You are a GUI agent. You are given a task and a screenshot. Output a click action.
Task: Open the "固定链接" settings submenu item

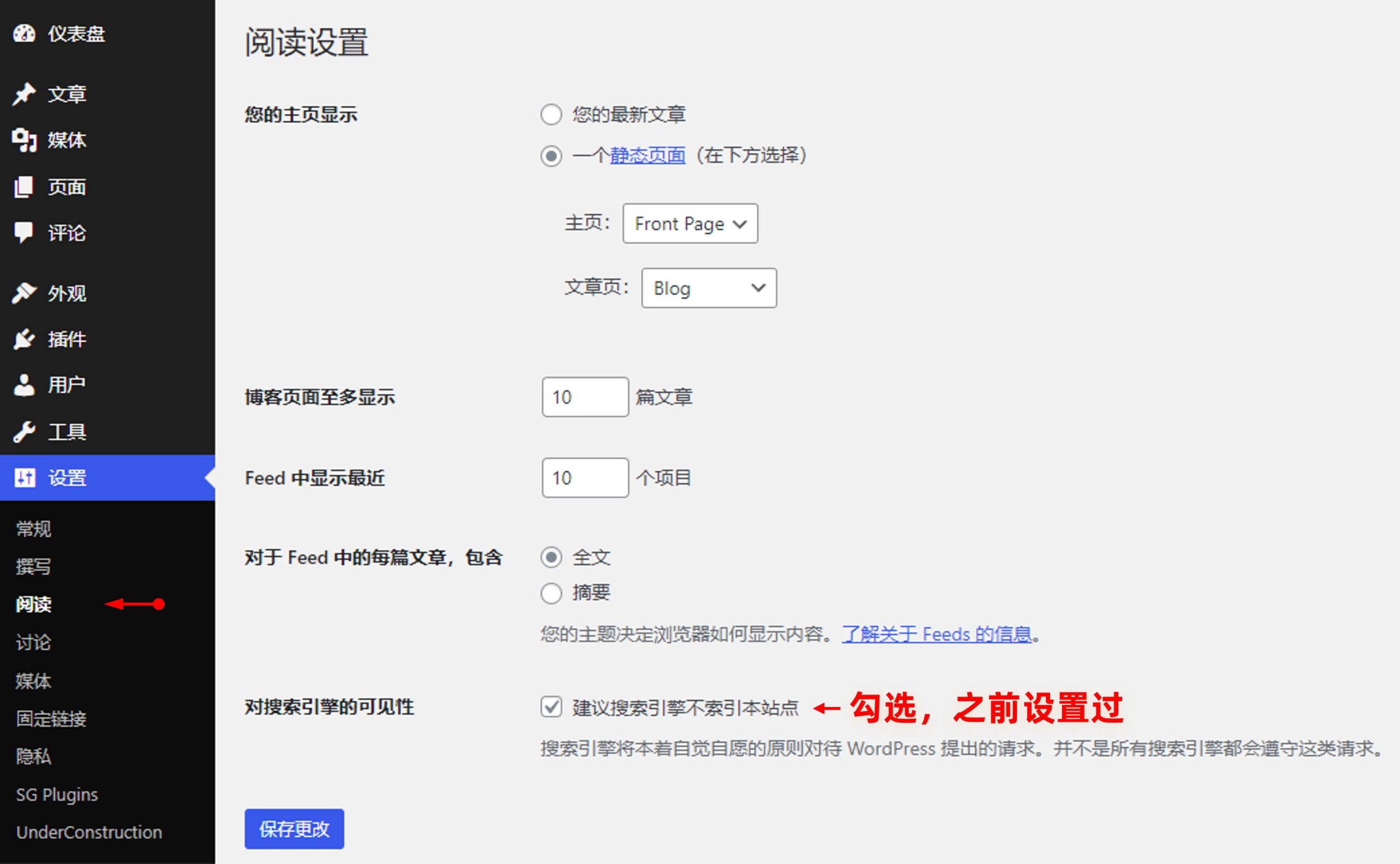(51, 719)
